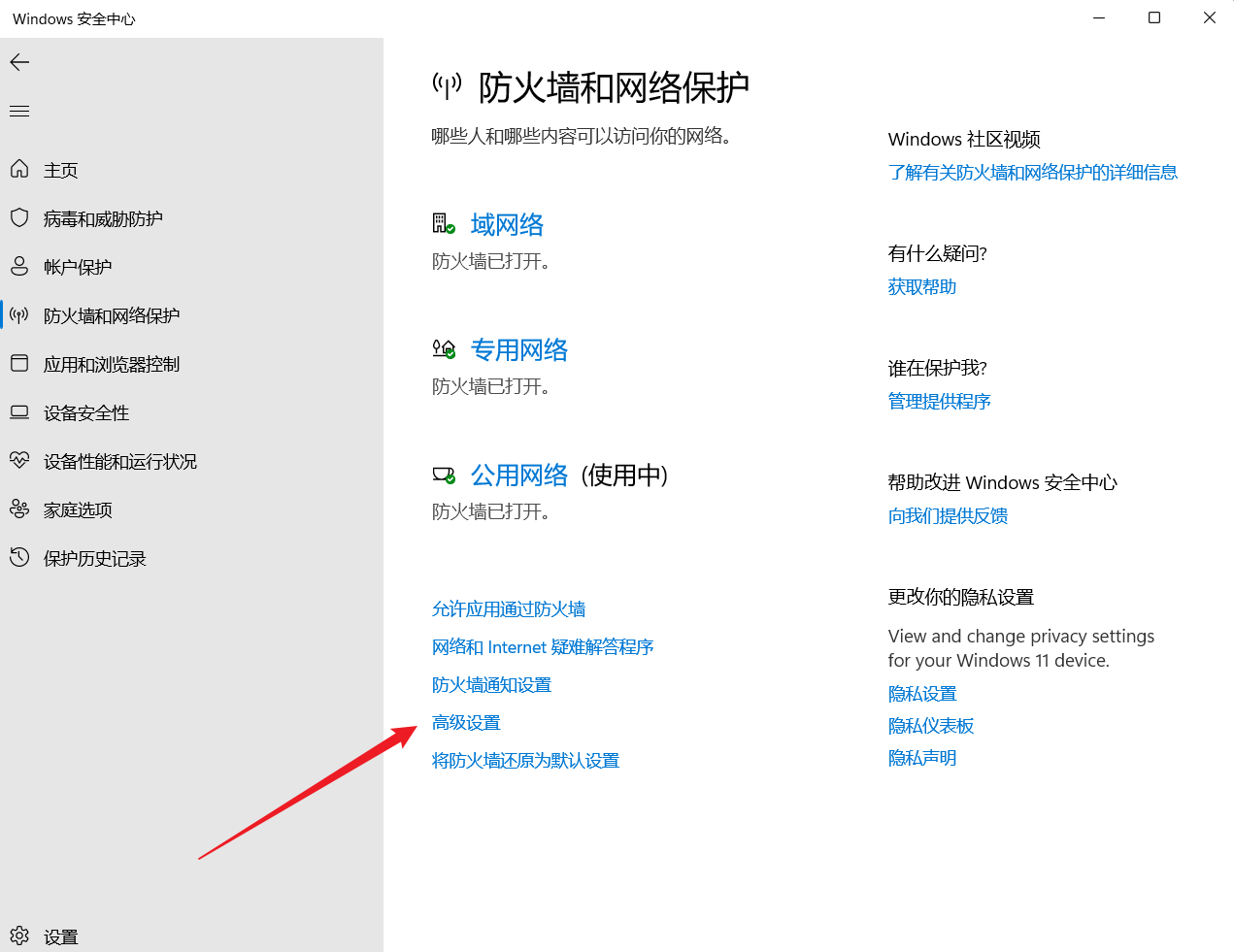Click the Windows 安全中心 window title

pos(74,18)
